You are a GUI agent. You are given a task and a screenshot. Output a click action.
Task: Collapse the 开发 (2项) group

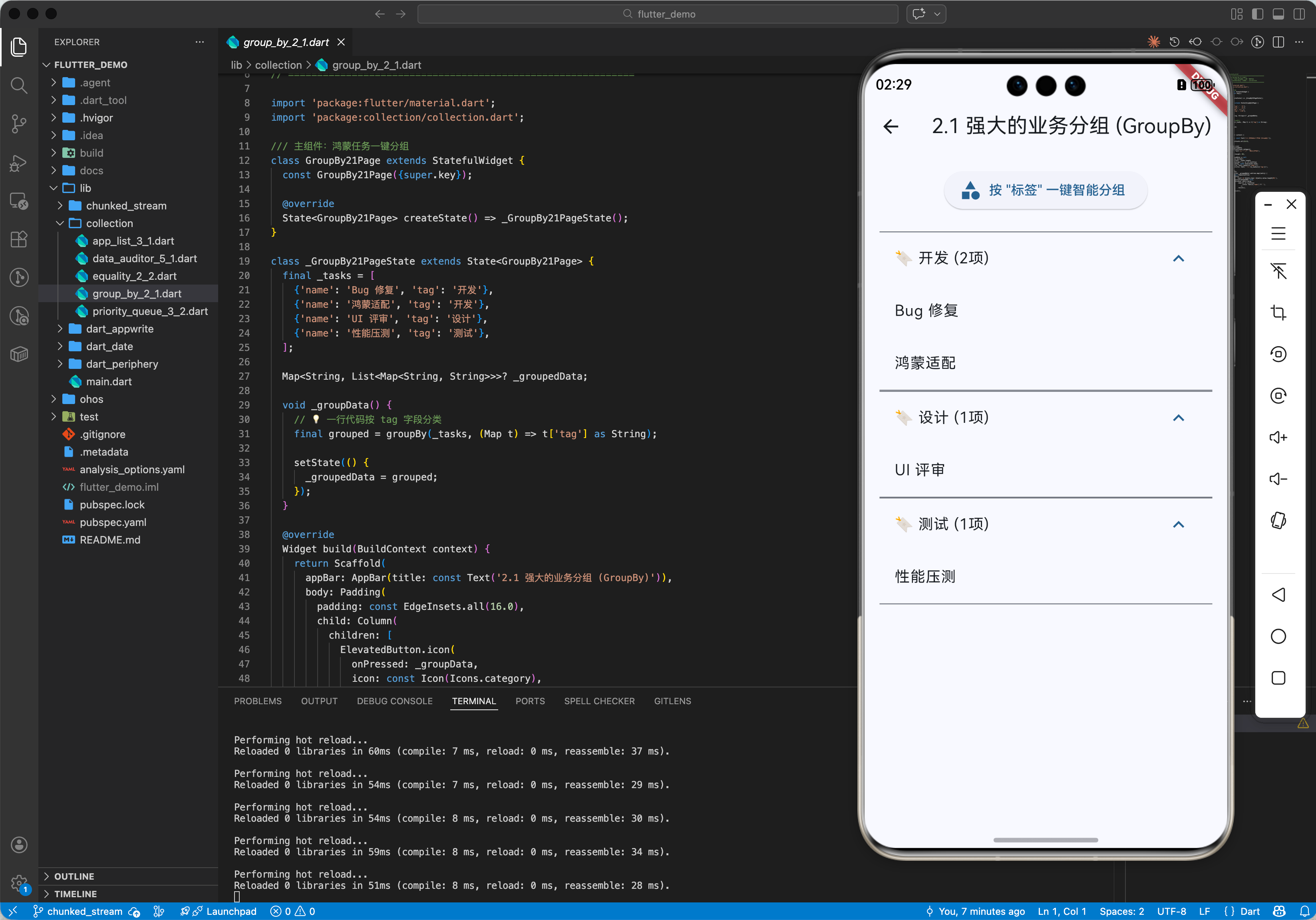tap(1178, 259)
